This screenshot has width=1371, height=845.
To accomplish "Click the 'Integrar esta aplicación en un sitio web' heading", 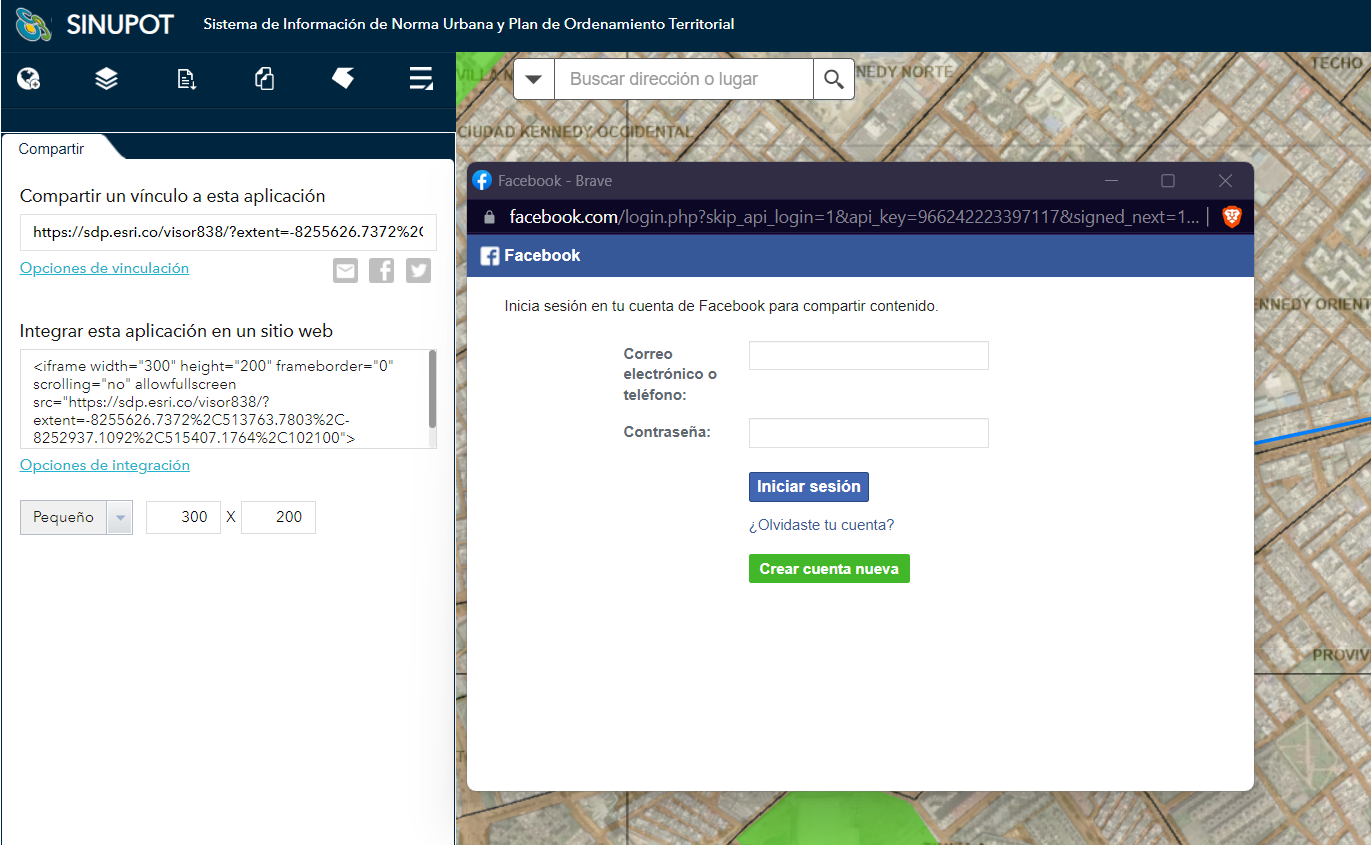I will (177, 331).
